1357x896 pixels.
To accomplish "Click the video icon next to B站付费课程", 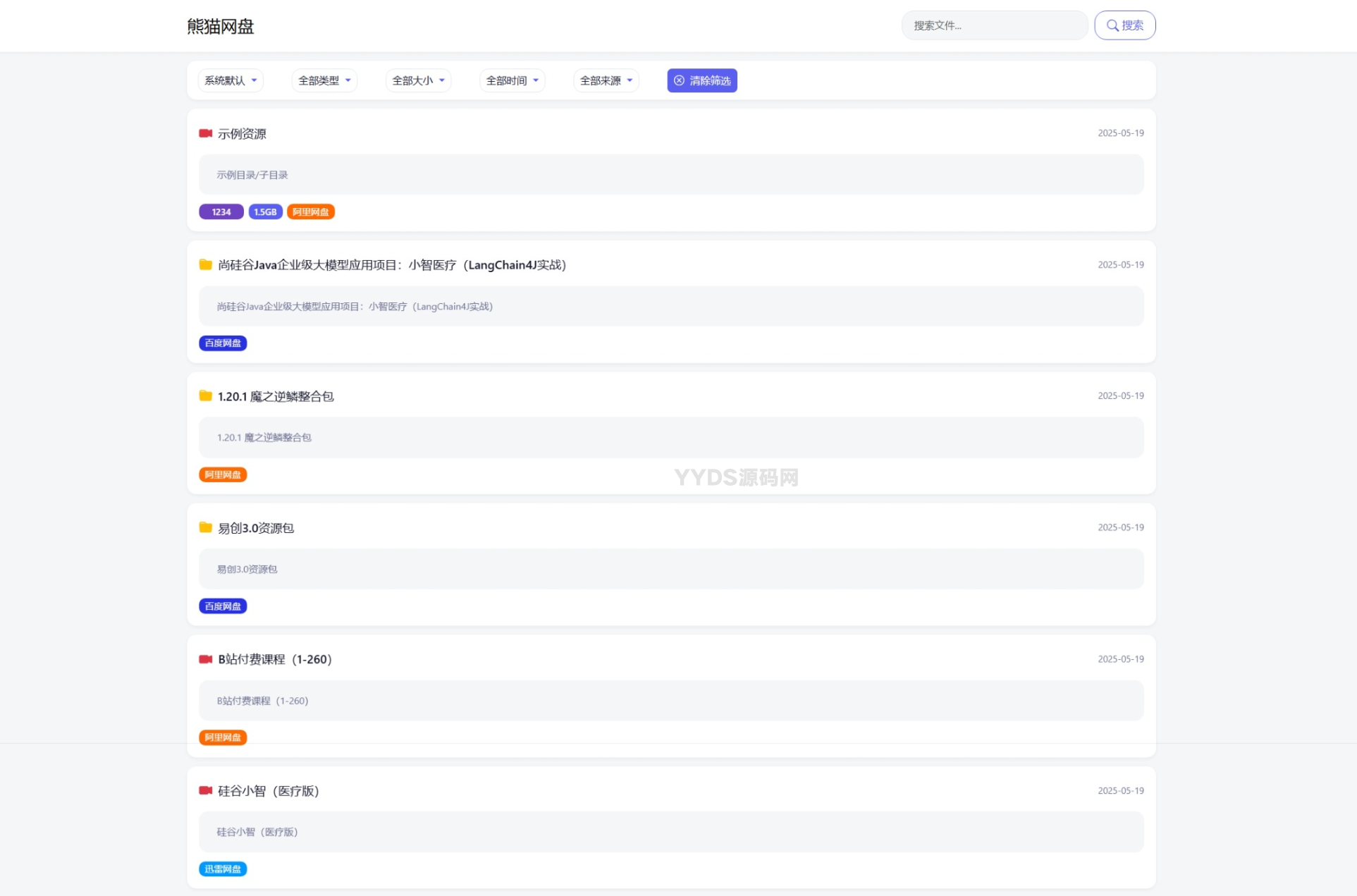I will coord(205,659).
